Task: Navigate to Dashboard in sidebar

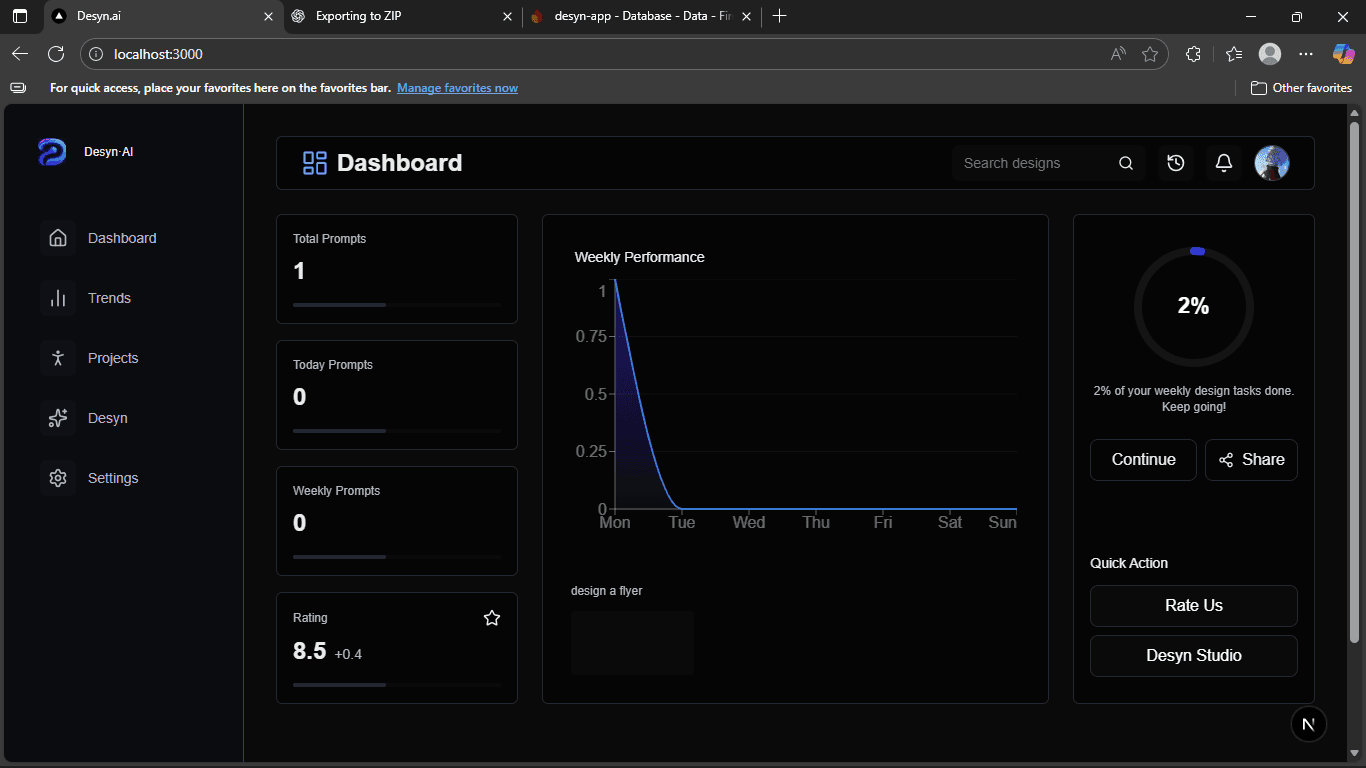Action: coord(99,238)
